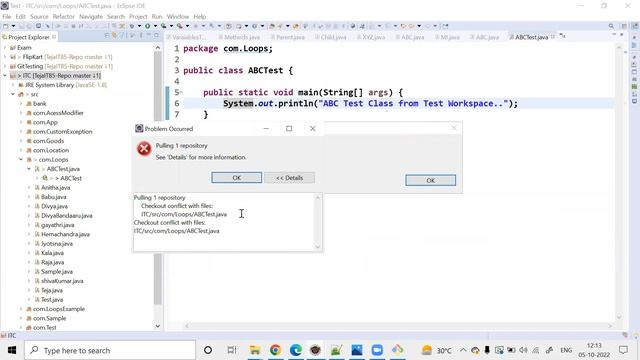Expand the FlipKart project

(5, 57)
